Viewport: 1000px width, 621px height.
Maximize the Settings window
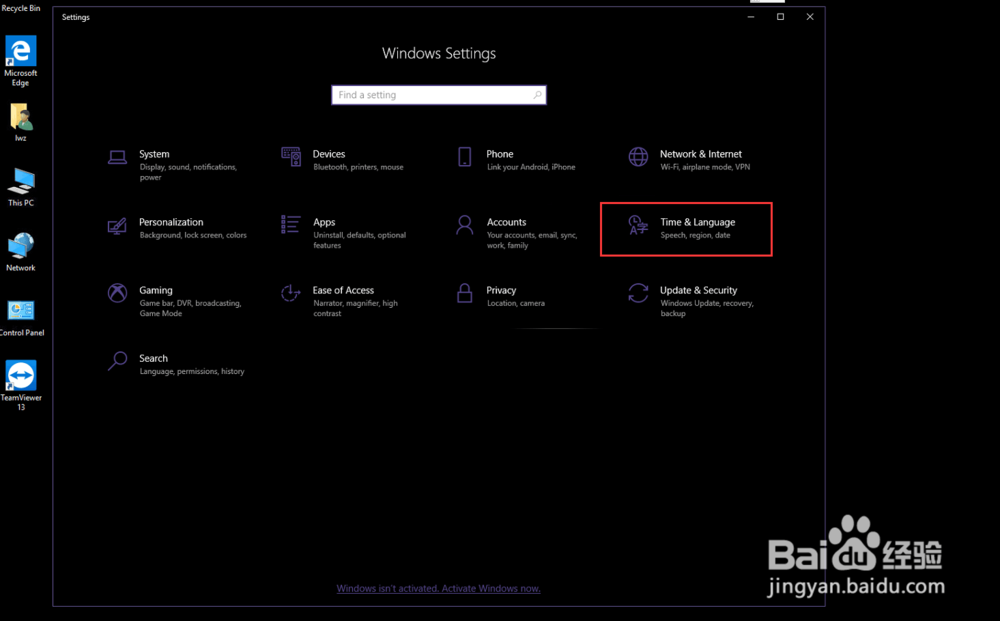pos(781,17)
